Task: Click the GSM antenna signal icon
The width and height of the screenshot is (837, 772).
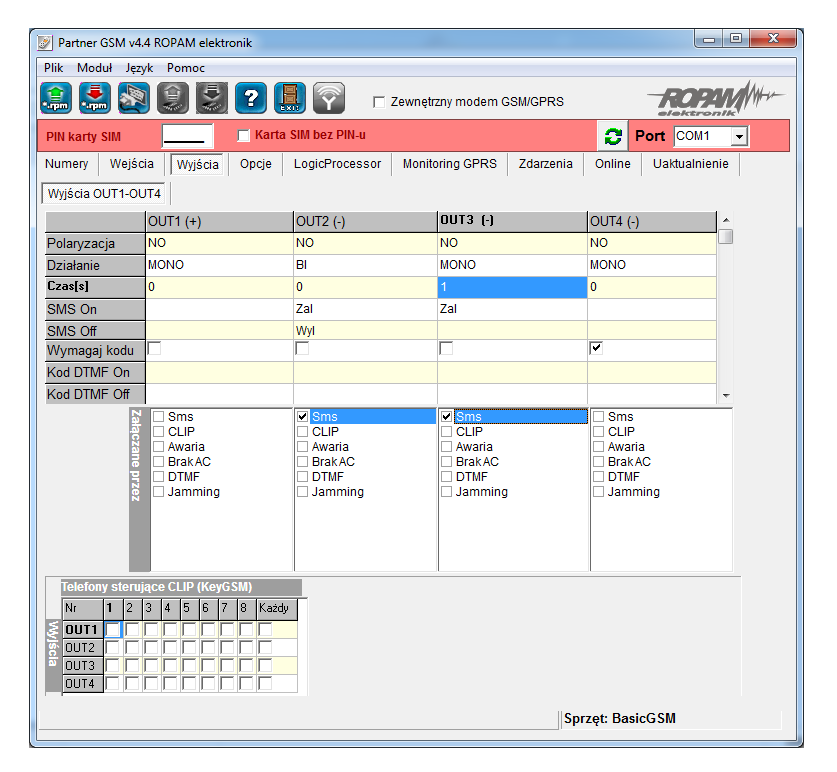Action: [x=327, y=98]
